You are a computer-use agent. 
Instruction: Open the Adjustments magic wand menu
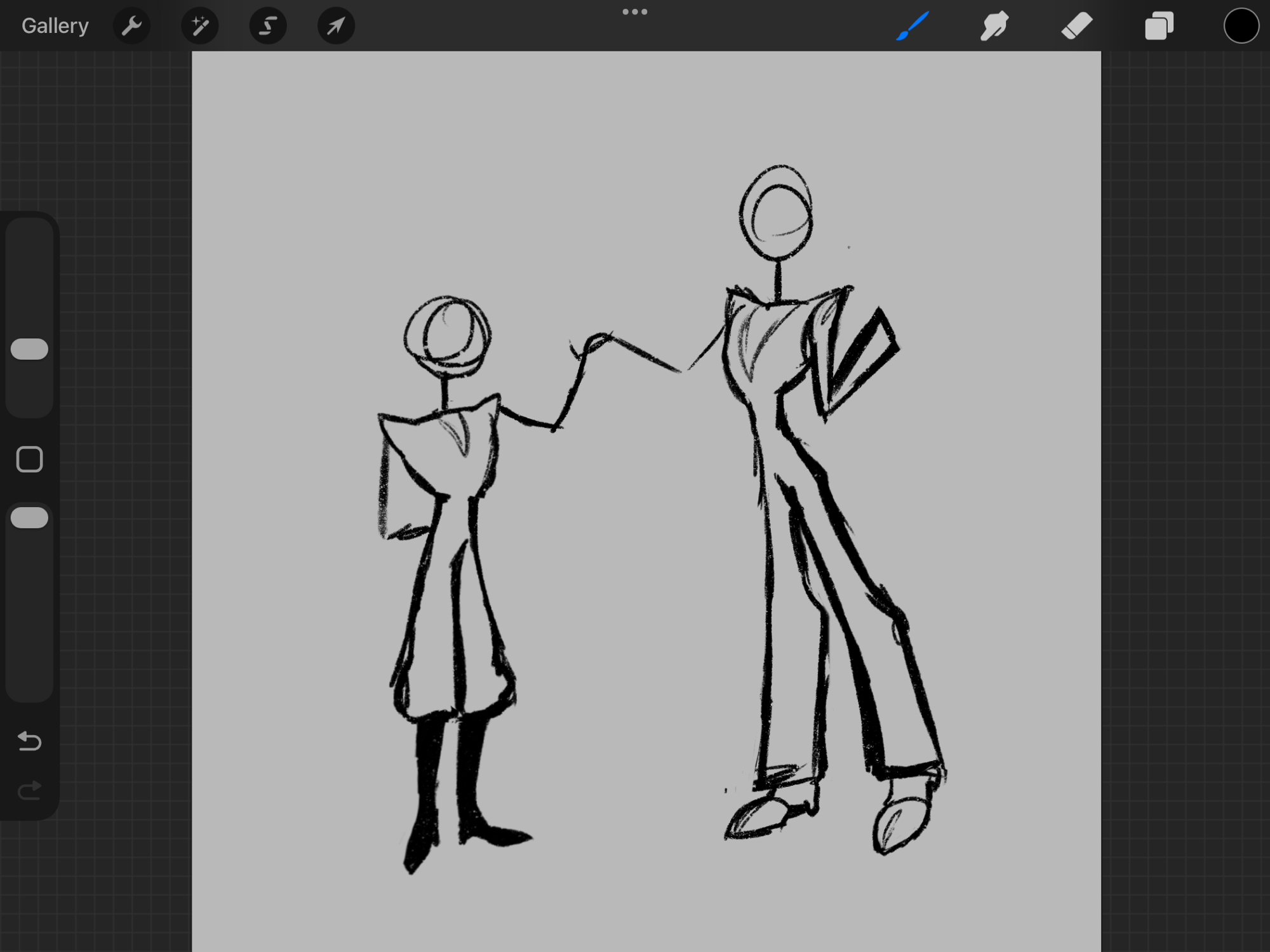199,25
